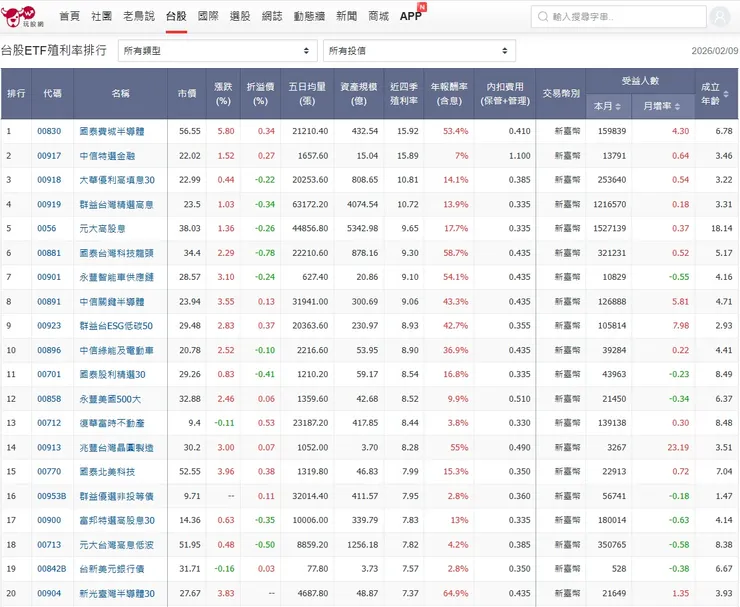Open 元大台灣高息低波 link
The height and width of the screenshot is (607, 740).
(117, 545)
